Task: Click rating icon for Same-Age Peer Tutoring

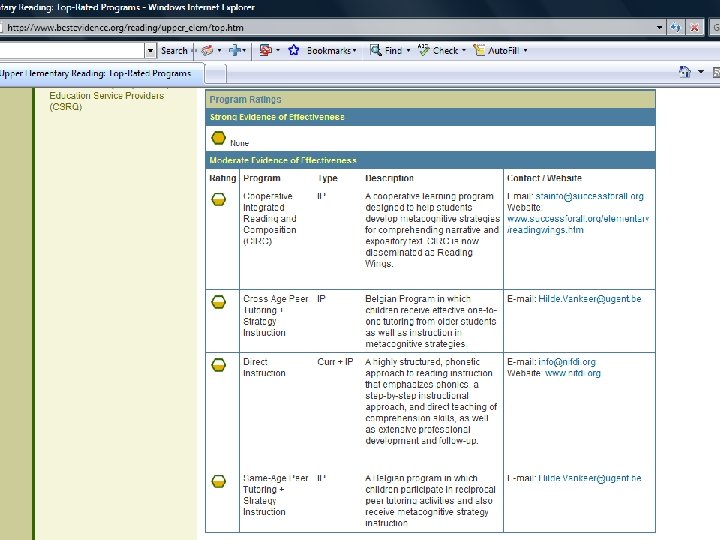Action: coord(219,481)
